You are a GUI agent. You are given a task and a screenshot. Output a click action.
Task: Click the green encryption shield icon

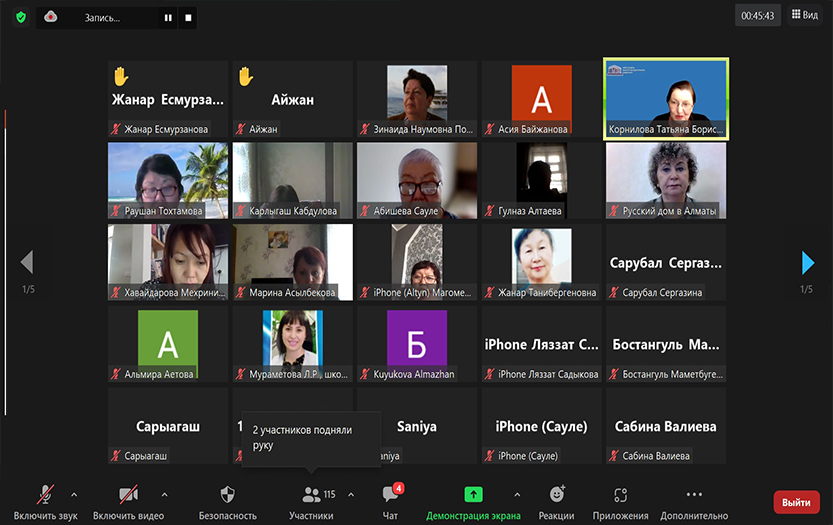[x=20, y=16]
